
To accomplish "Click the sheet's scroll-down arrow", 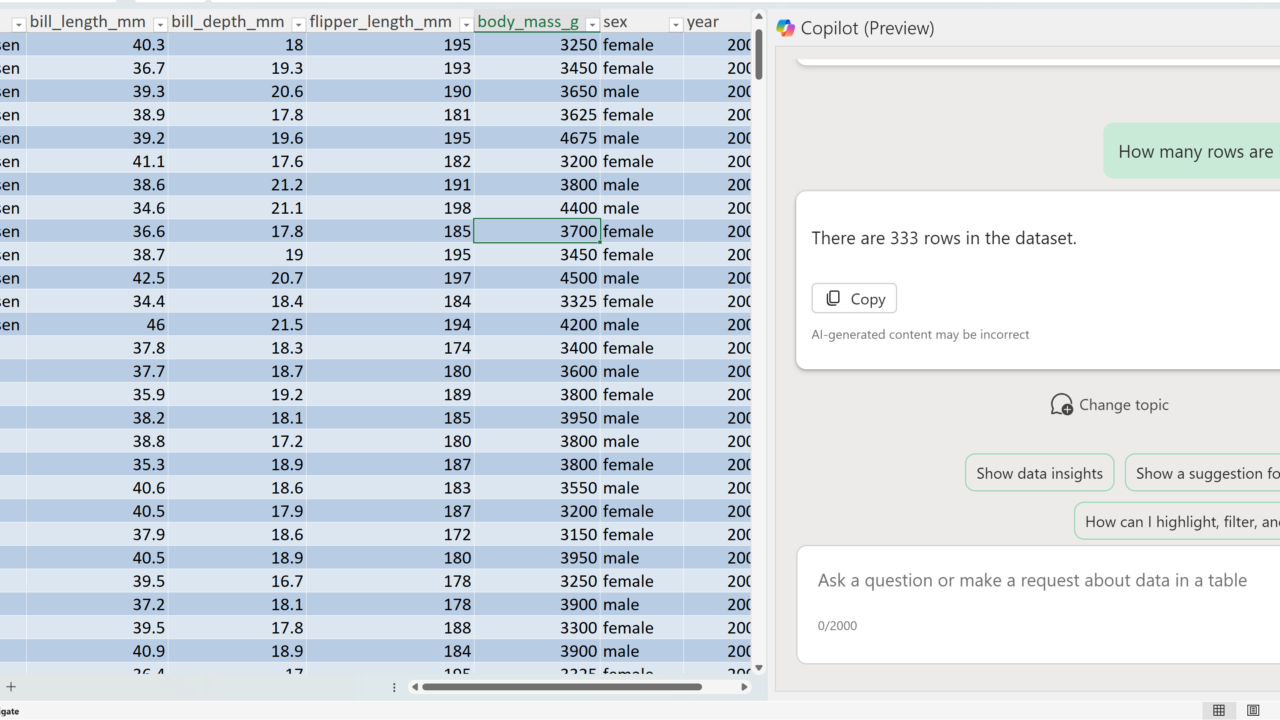I will click(759, 668).
